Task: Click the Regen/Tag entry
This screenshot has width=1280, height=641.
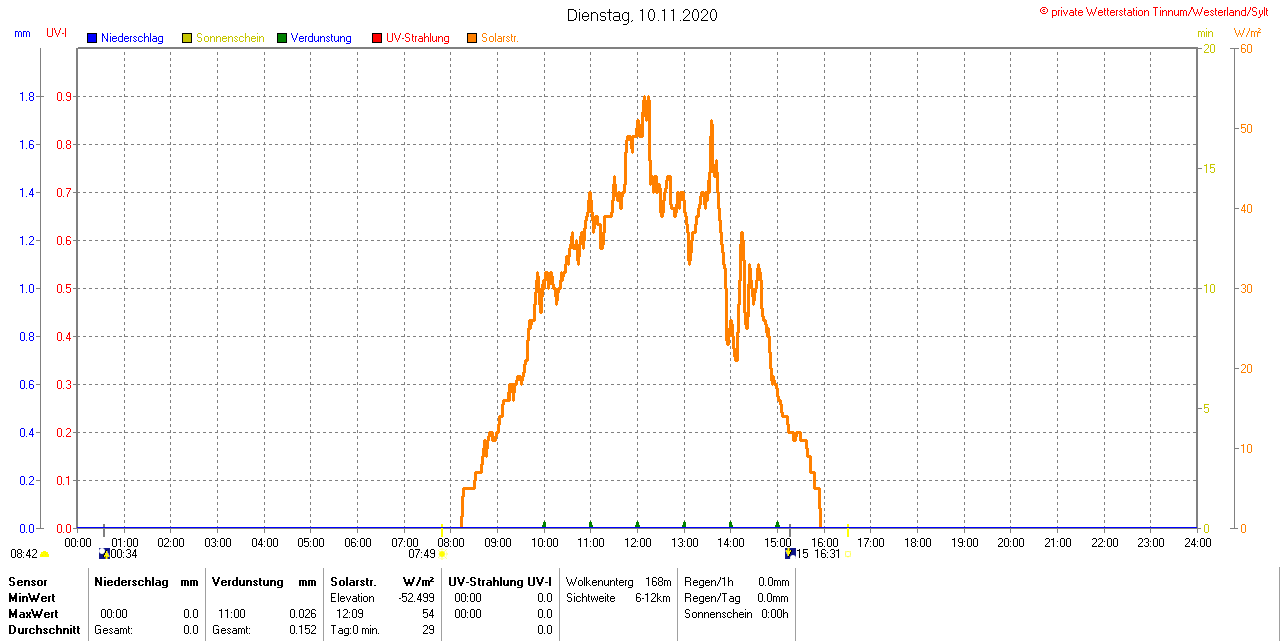Action: click(736, 598)
